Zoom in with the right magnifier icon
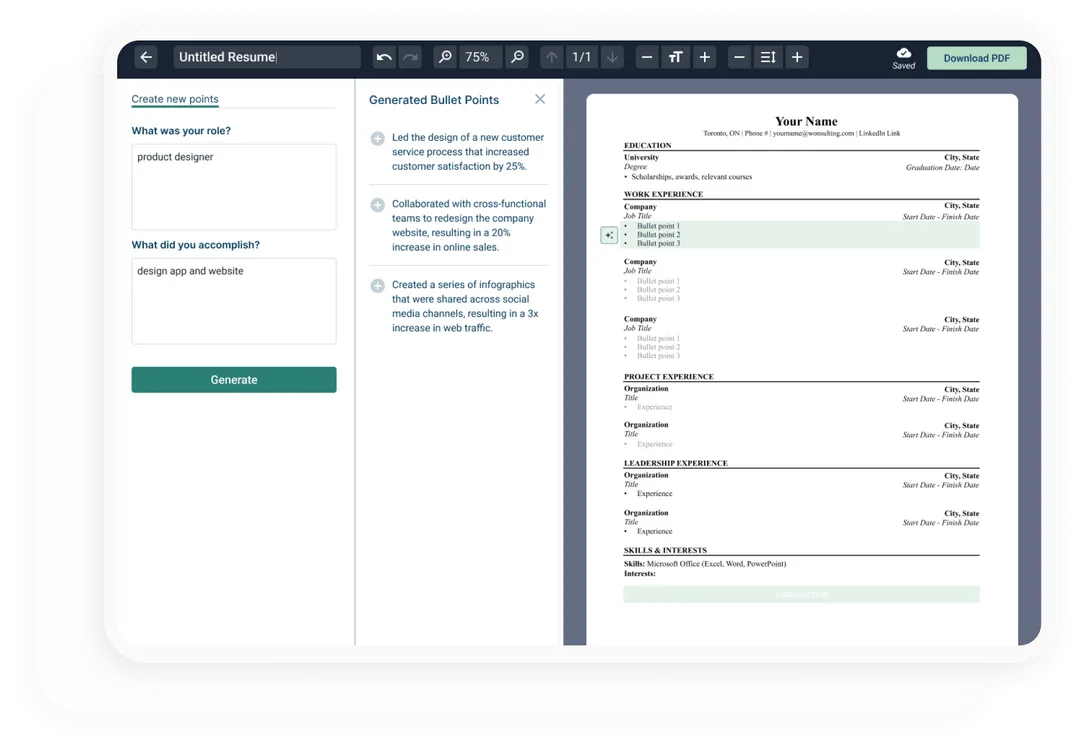The height and width of the screenshot is (750, 1080). 517,57
